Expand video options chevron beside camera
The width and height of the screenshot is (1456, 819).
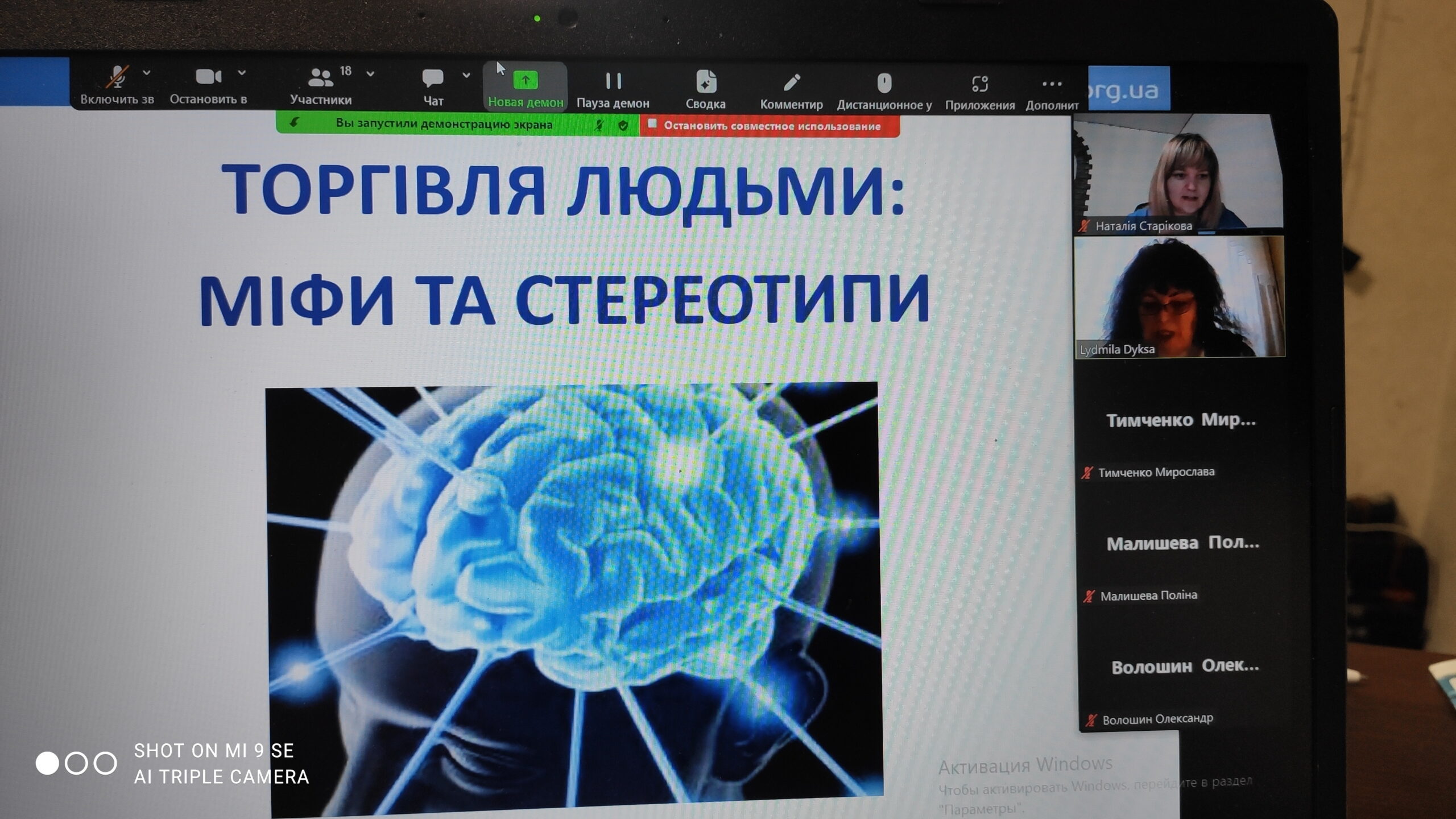click(x=242, y=73)
